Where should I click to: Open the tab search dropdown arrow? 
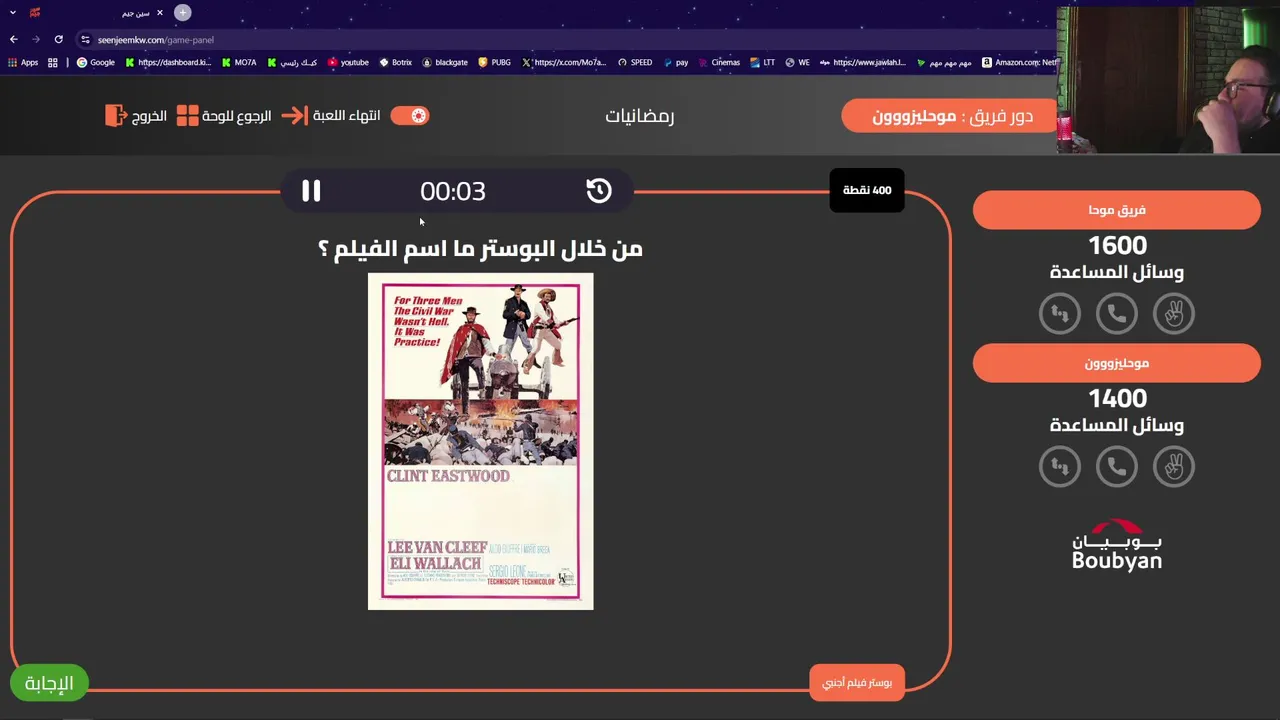pyautogui.click(x=12, y=13)
